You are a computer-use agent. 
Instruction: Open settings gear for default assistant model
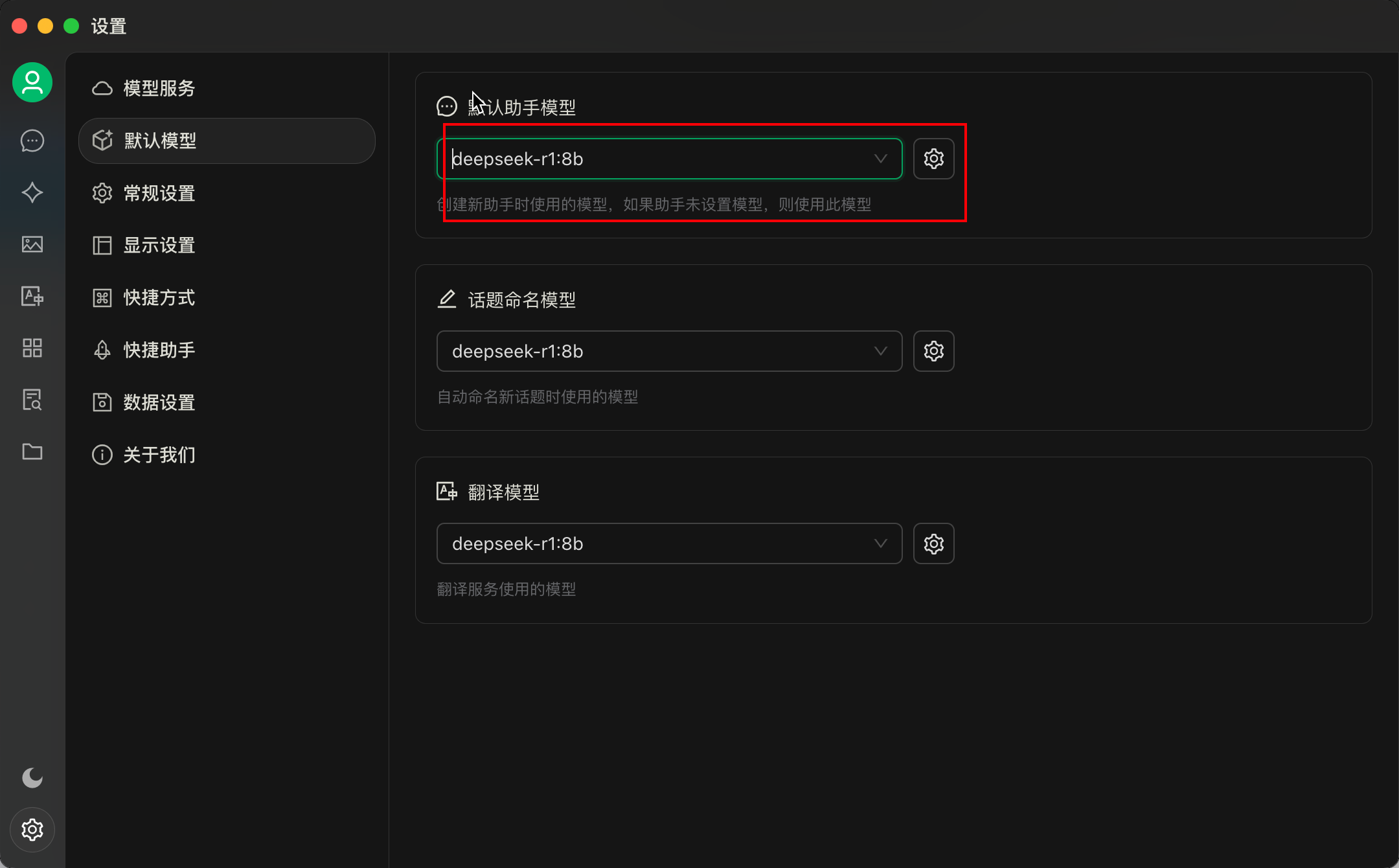(x=933, y=159)
